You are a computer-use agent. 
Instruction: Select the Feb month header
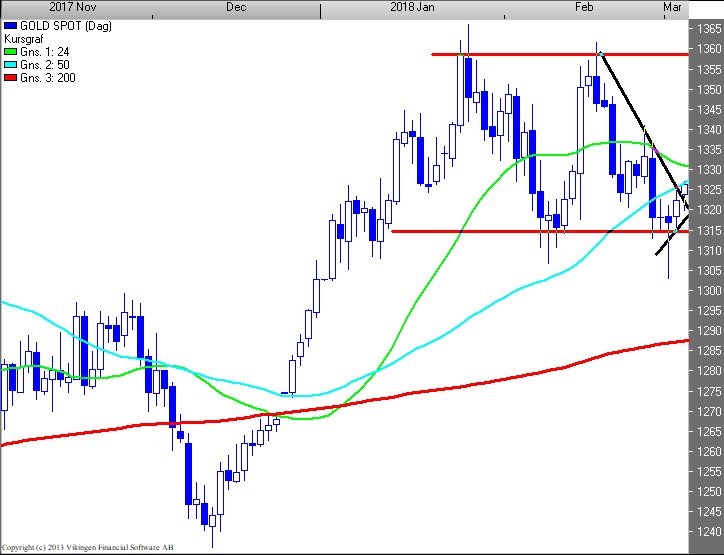tap(586, 7)
